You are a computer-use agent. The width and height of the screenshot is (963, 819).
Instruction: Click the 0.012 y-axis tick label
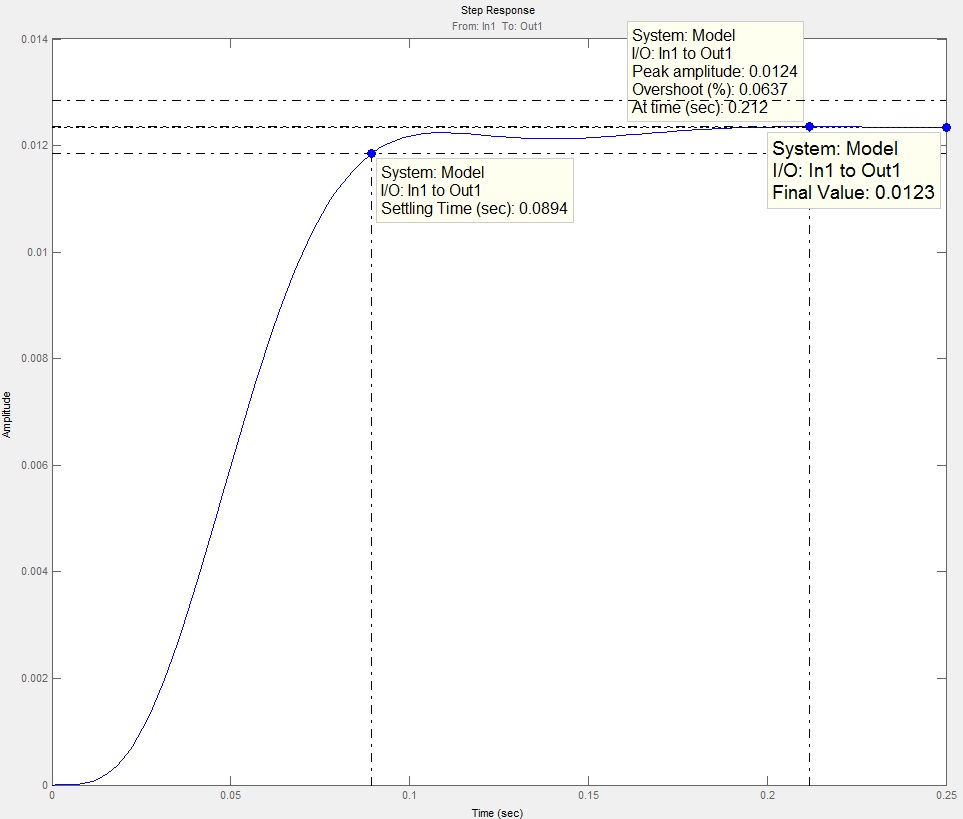[34, 146]
